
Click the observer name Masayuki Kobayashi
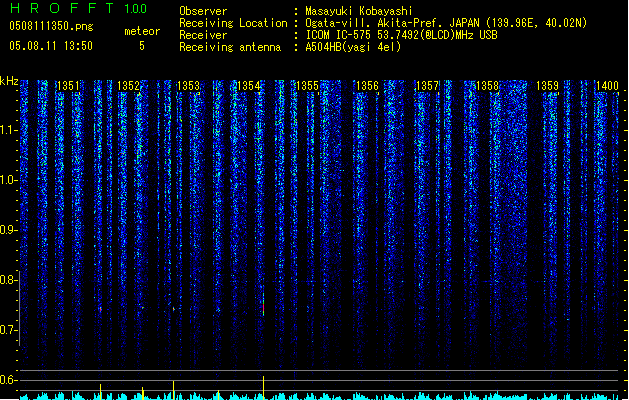(x=359, y=11)
